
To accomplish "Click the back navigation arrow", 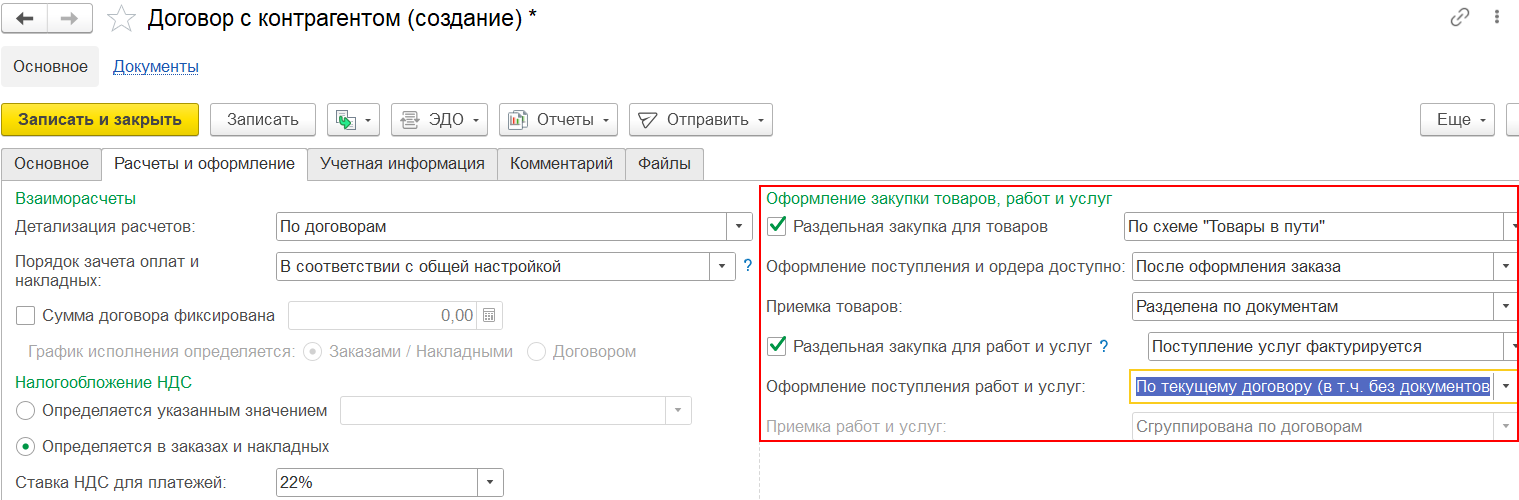I will pyautogui.click(x=26, y=18).
